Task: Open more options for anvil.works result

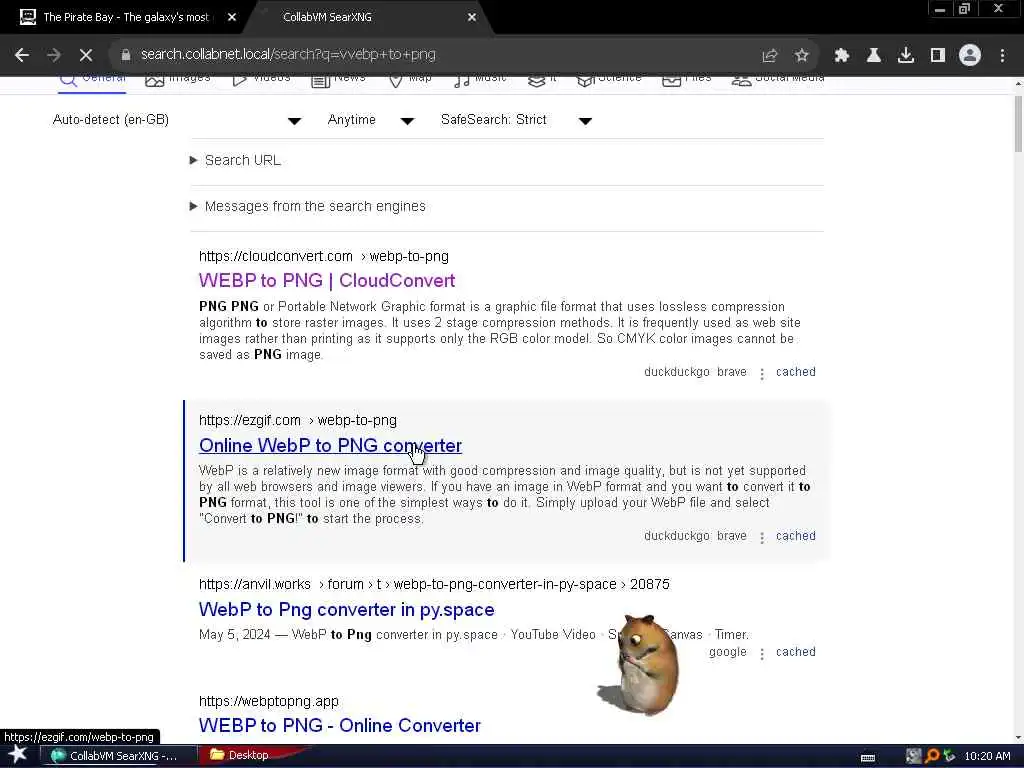Action: (x=761, y=654)
